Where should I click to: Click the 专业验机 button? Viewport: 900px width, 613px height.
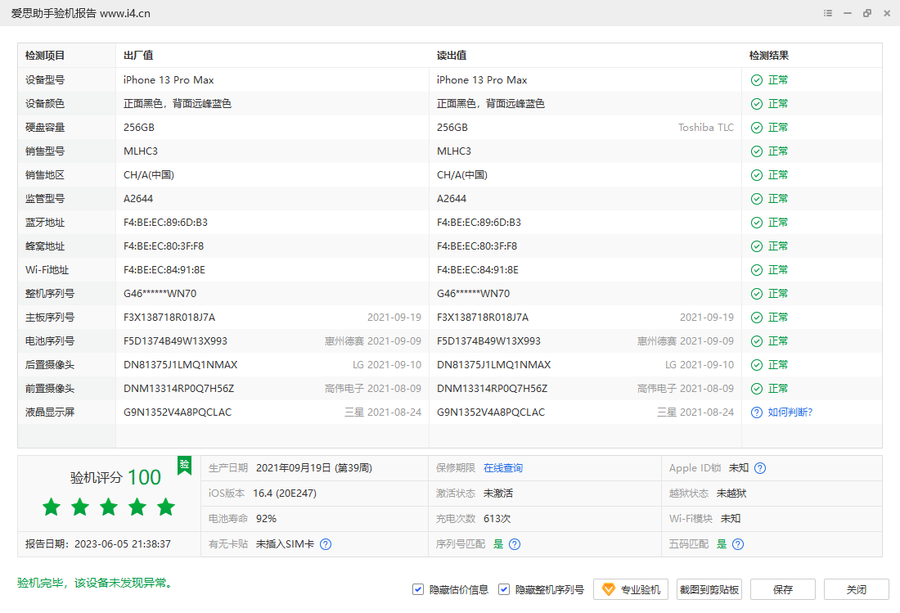(x=630, y=590)
